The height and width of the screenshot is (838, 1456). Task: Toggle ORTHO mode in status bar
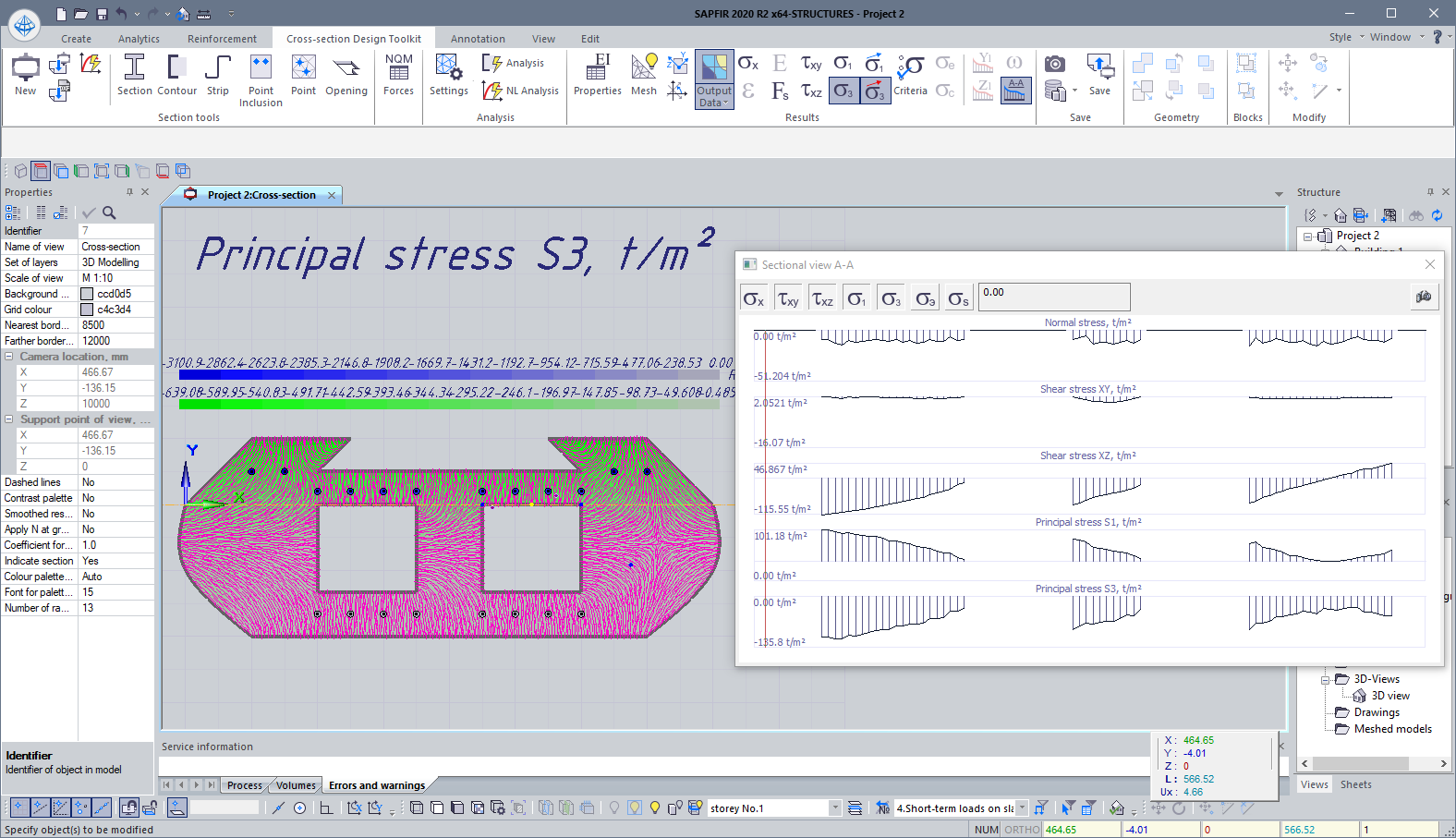coord(1022,830)
